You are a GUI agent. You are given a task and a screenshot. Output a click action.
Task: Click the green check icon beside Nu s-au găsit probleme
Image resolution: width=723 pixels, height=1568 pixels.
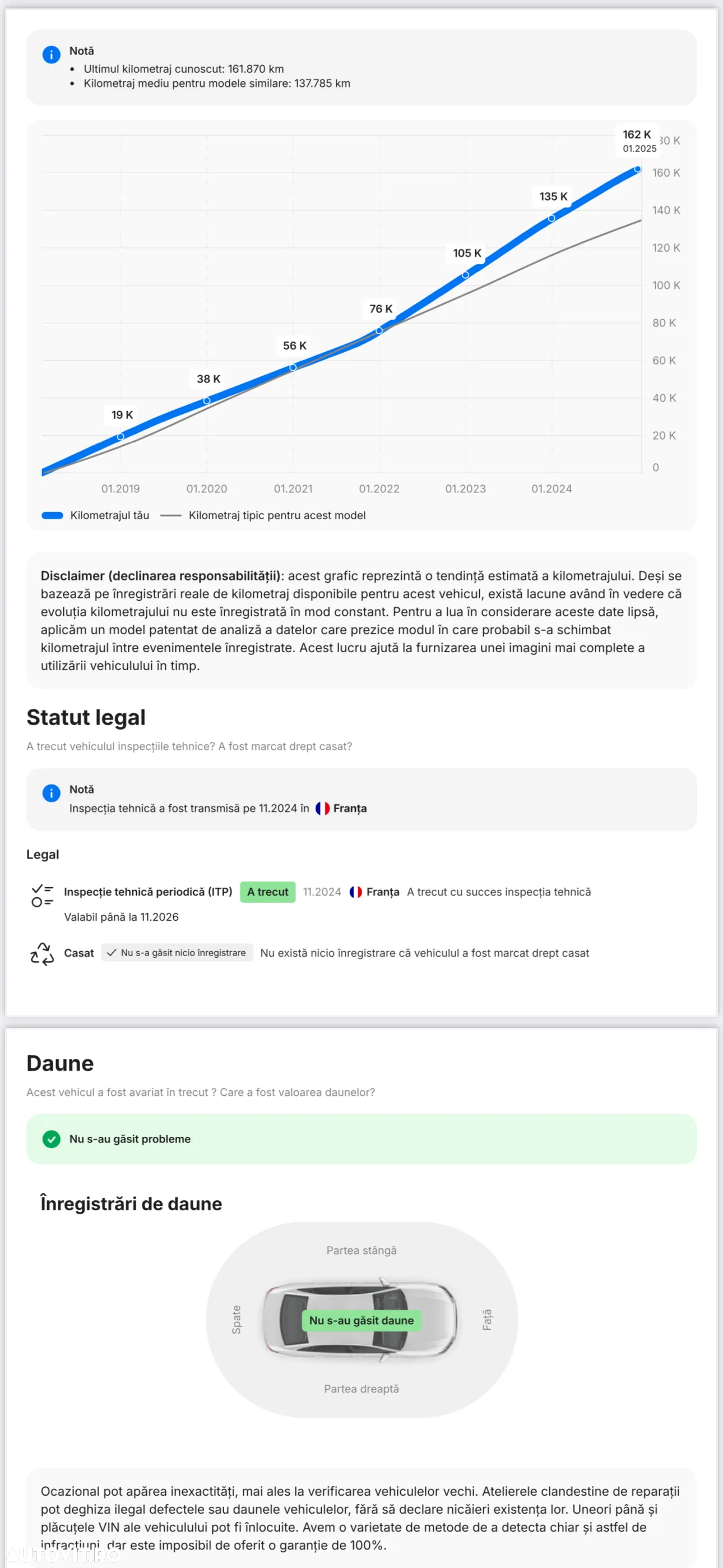click(x=52, y=1139)
